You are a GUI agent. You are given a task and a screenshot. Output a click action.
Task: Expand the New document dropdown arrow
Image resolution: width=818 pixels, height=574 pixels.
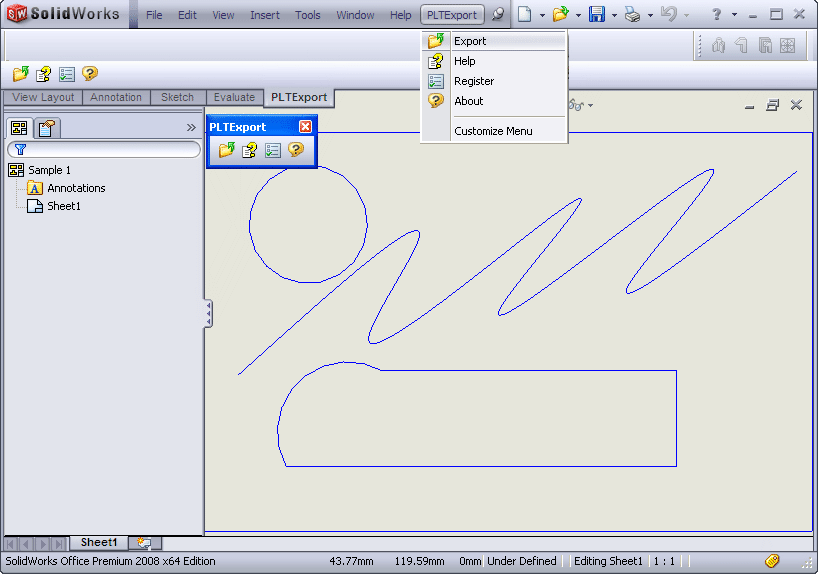click(x=542, y=15)
